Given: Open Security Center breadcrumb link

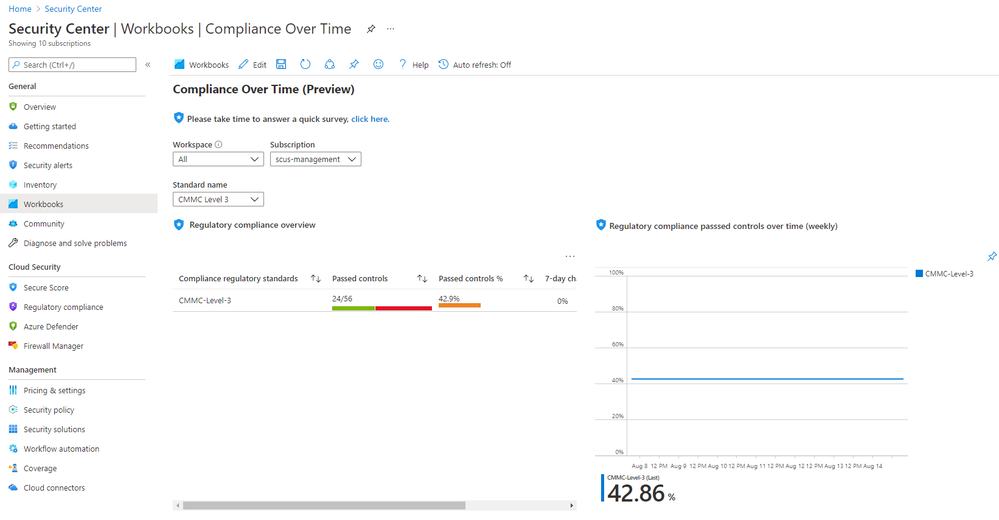Looking at the screenshot, I should pyautogui.click(x=73, y=9).
